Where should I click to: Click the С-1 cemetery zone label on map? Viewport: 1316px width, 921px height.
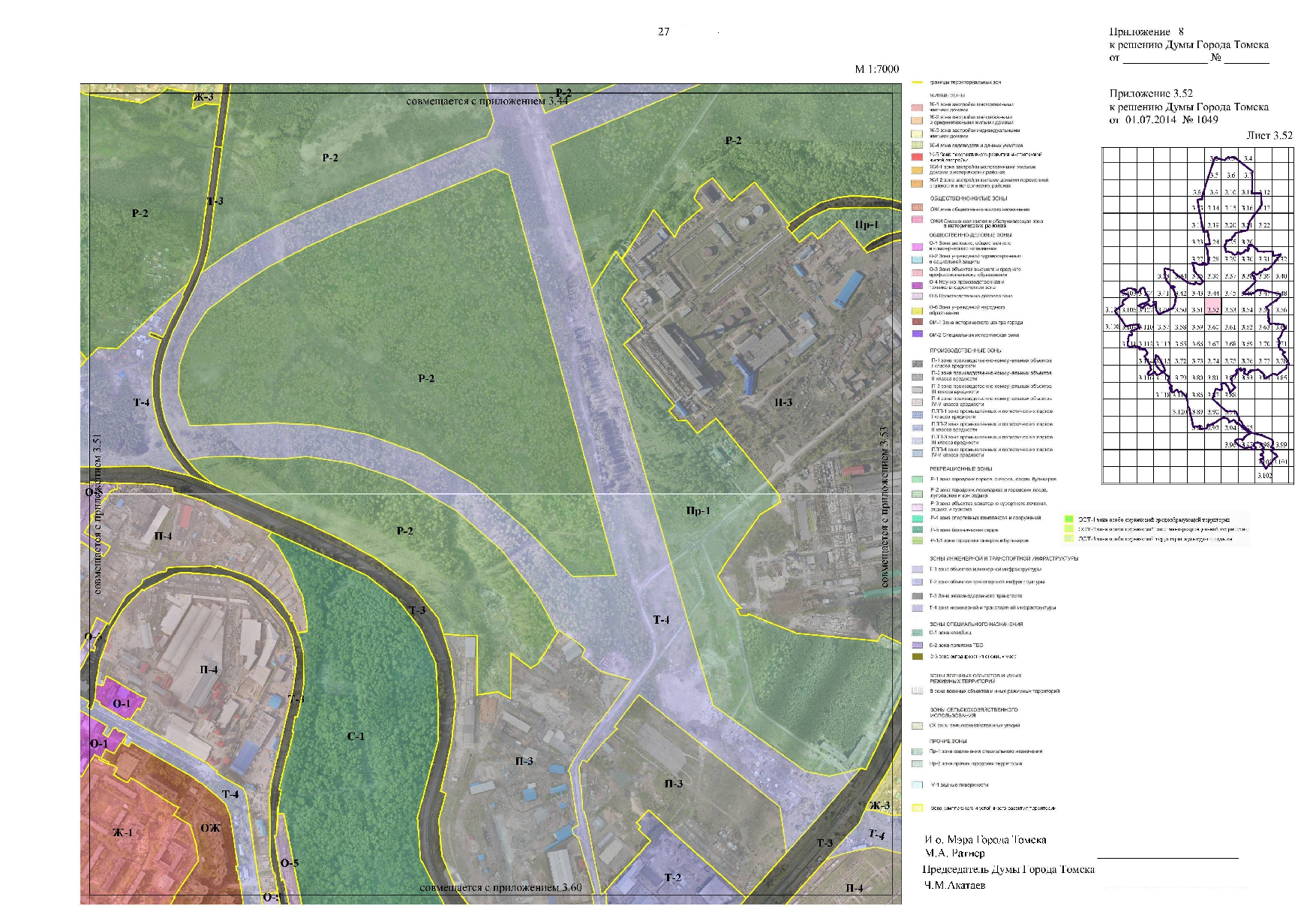356,736
